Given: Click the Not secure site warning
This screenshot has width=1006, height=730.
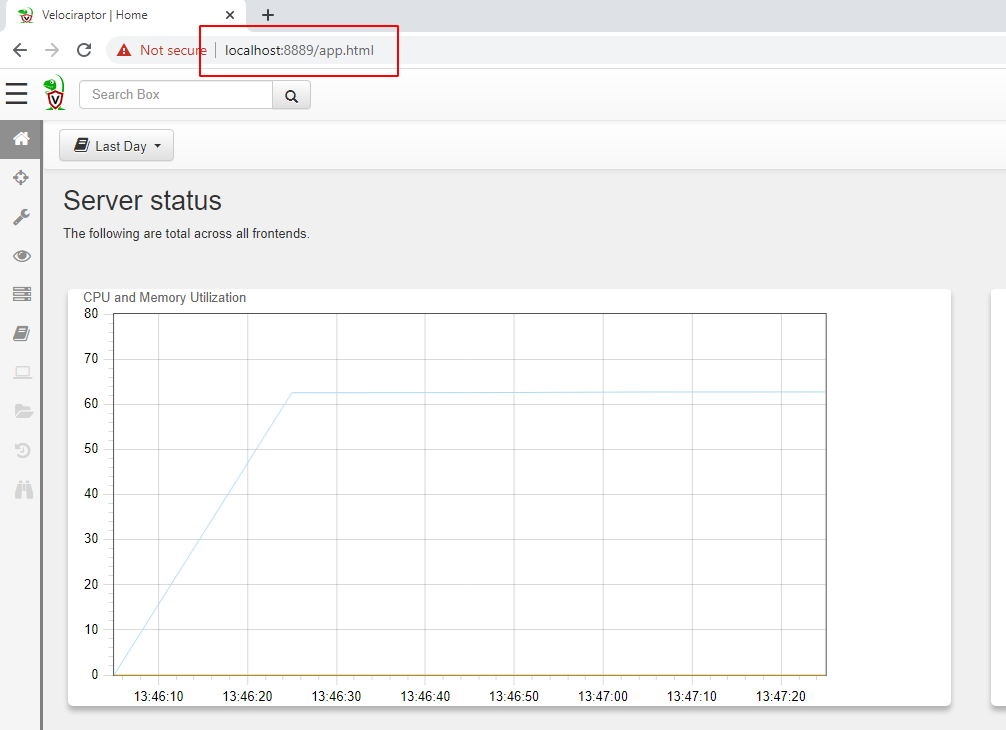Looking at the screenshot, I should pos(162,50).
